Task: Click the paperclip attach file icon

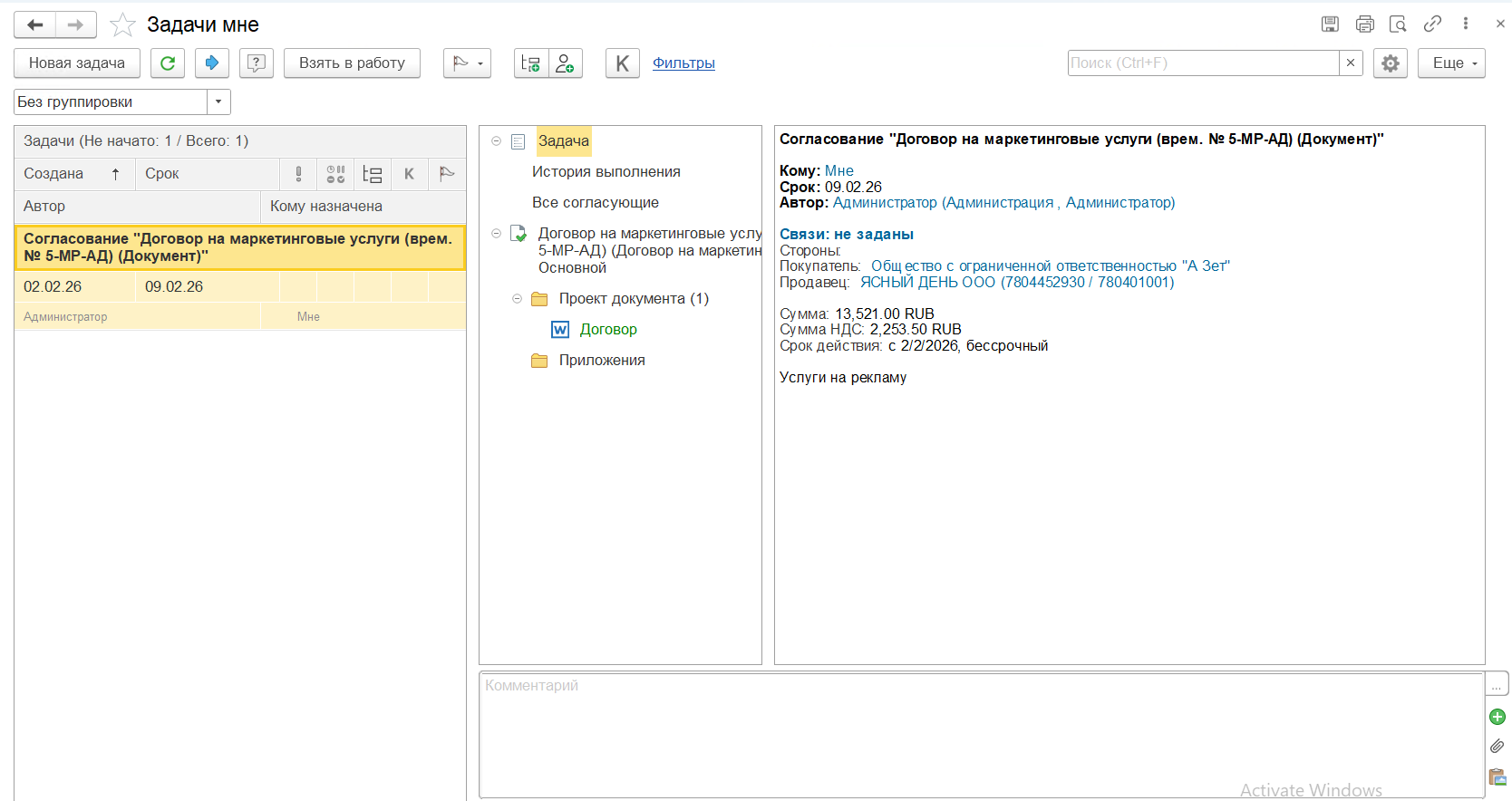Action: 1497,747
